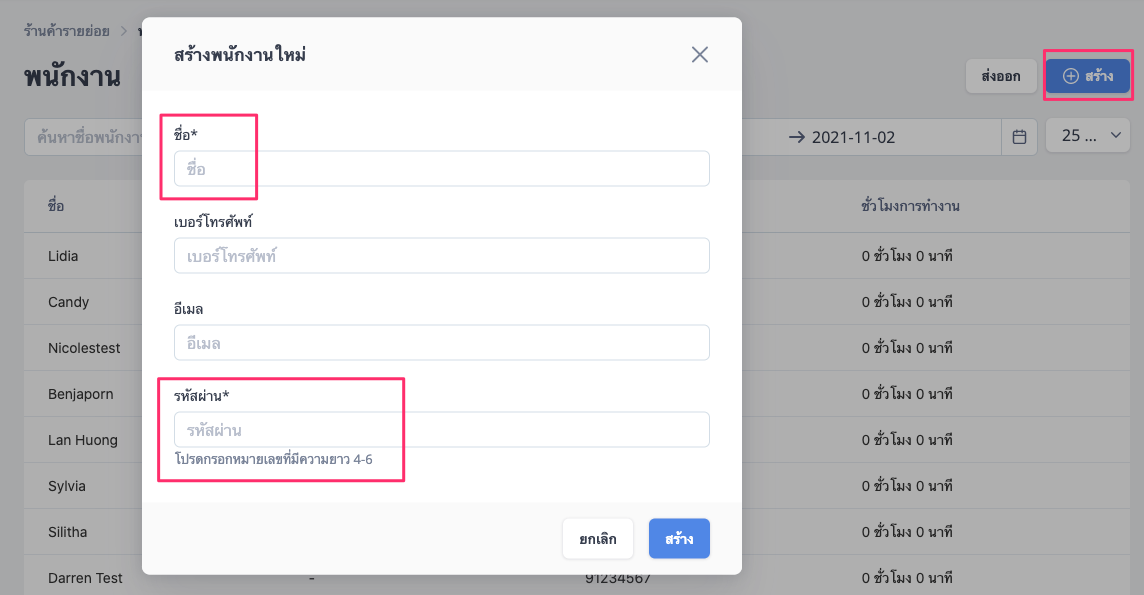Select the Lan Huong employee row
This screenshot has height=595, width=1144.
point(584,440)
